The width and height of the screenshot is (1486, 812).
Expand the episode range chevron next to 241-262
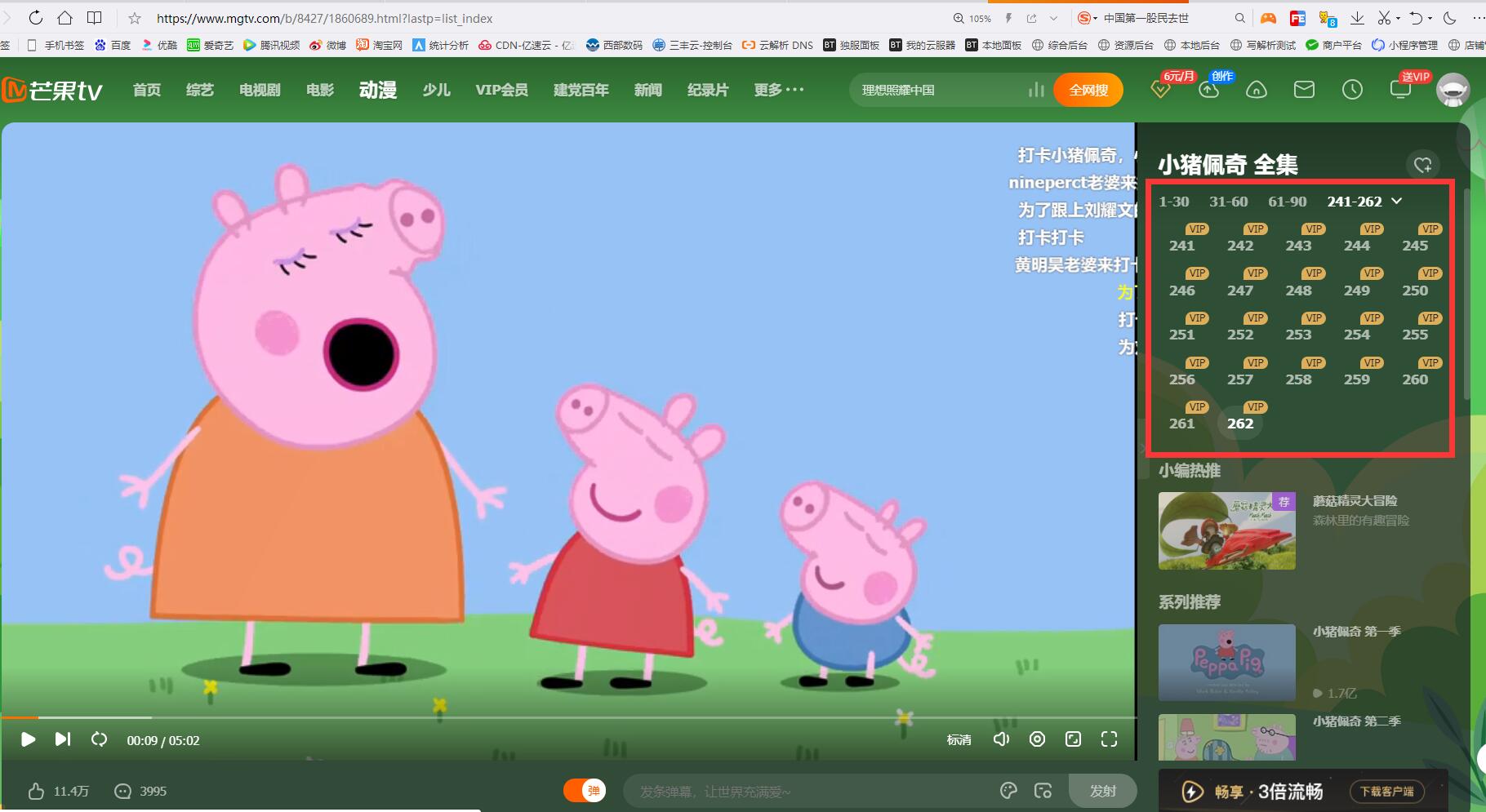coord(1397,201)
